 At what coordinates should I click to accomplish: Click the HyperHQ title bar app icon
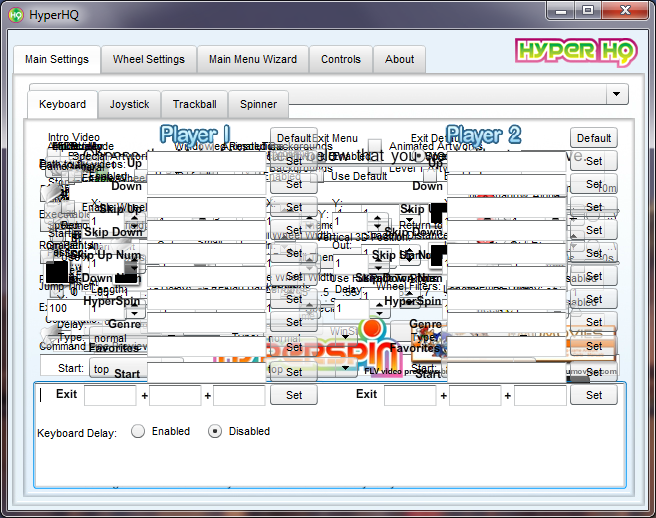click(x=17, y=13)
